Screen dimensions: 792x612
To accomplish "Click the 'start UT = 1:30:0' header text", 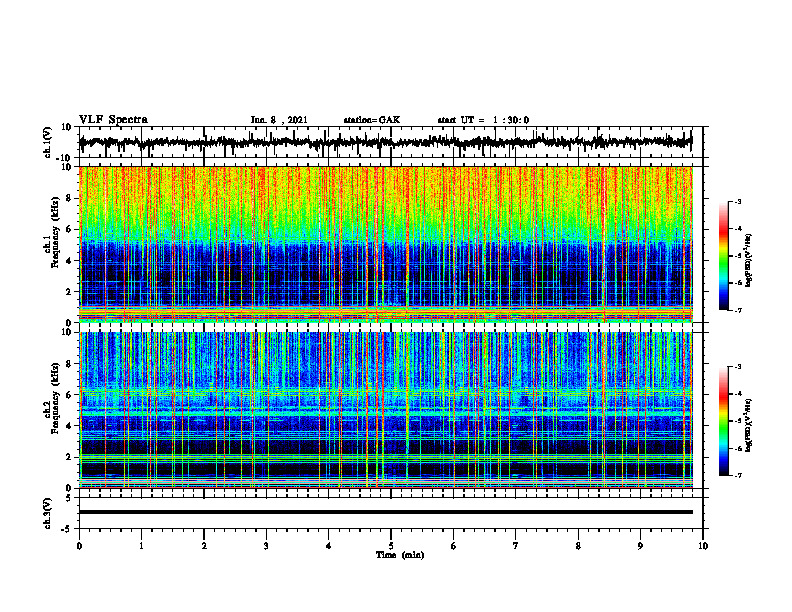I will point(483,120).
